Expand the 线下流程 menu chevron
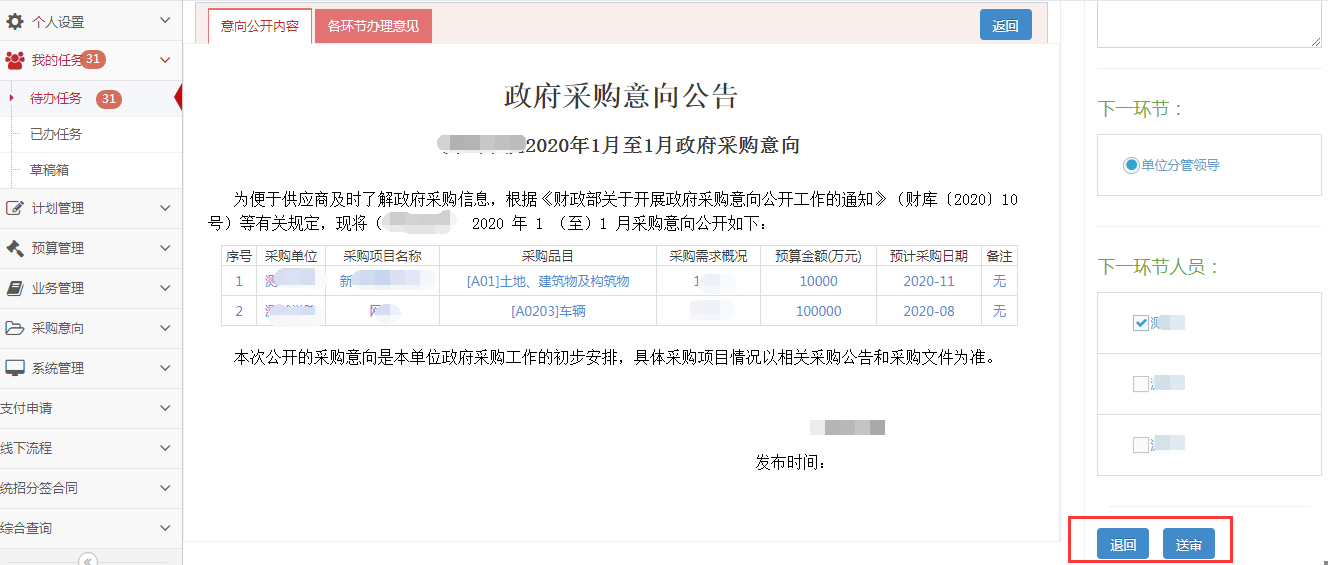 (x=165, y=448)
